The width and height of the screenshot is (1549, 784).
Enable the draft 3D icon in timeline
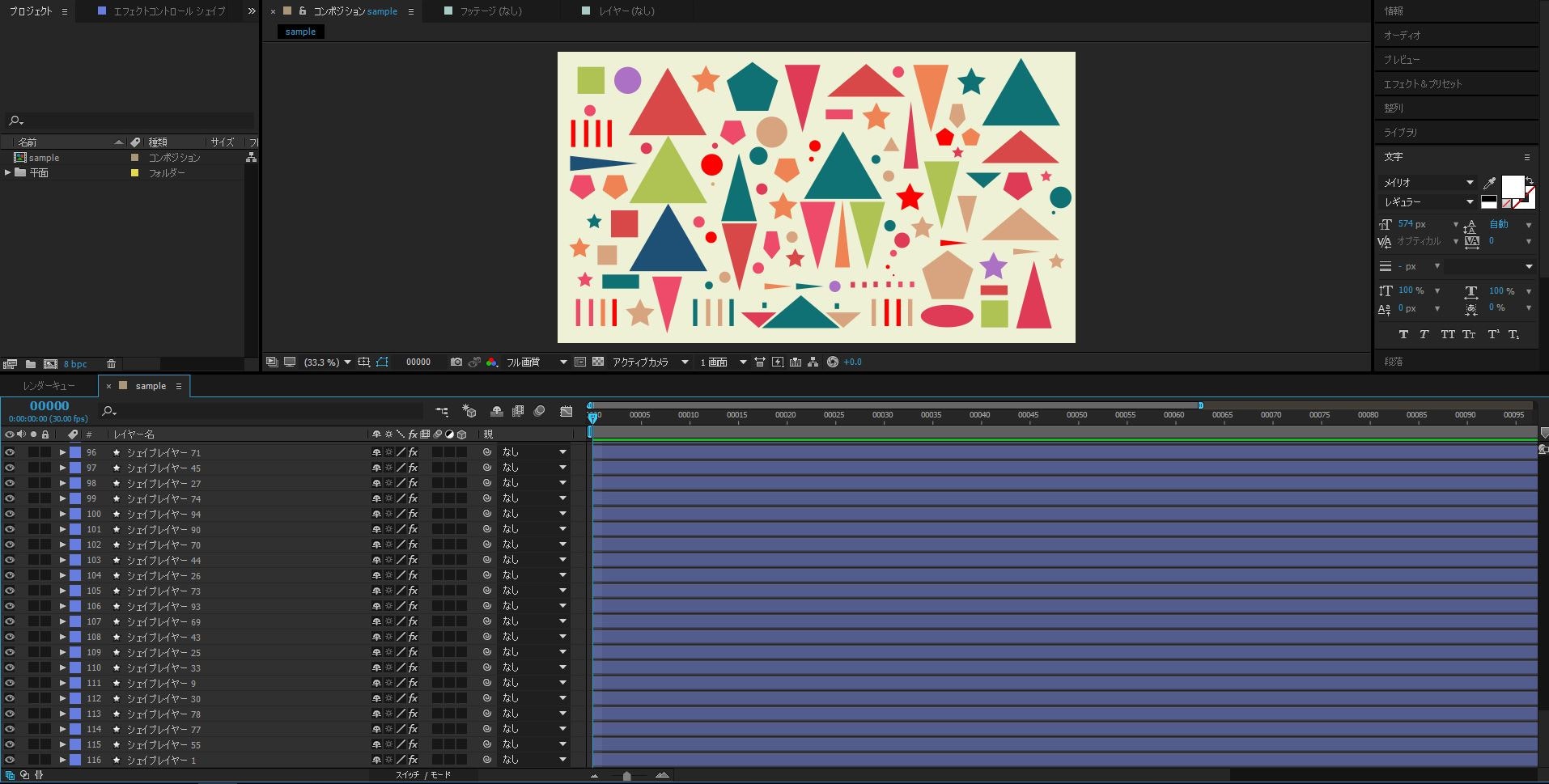tap(469, 411)
